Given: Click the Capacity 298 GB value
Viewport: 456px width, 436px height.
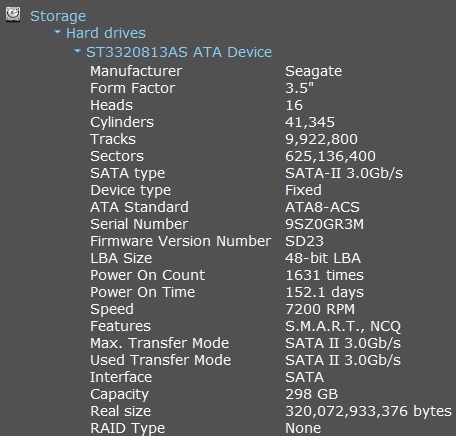Looking at the screenshot, I should [311, 394].
